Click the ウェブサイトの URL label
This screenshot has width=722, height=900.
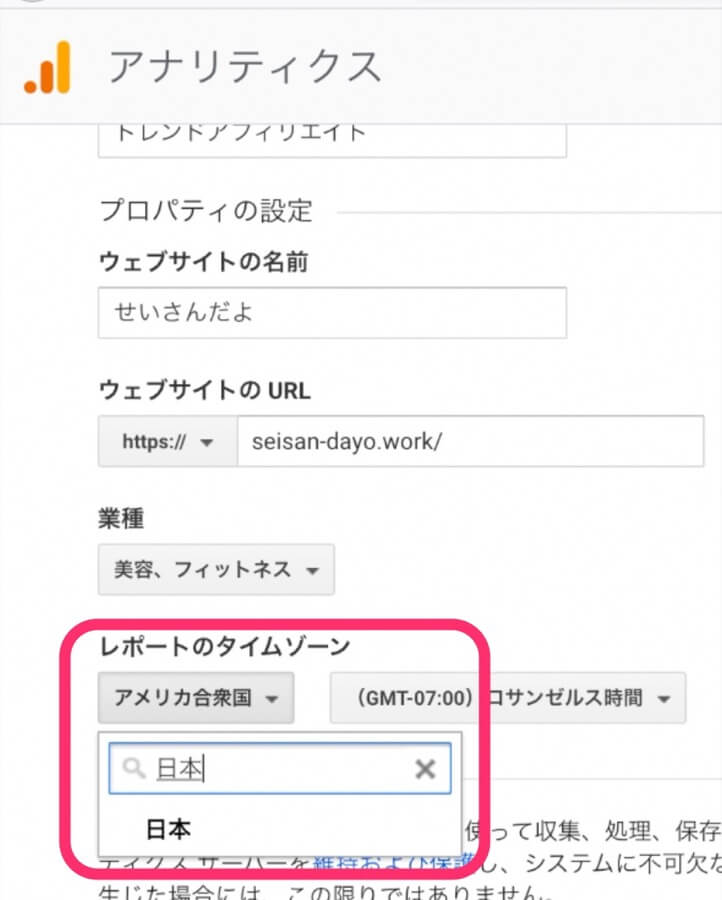203,390
